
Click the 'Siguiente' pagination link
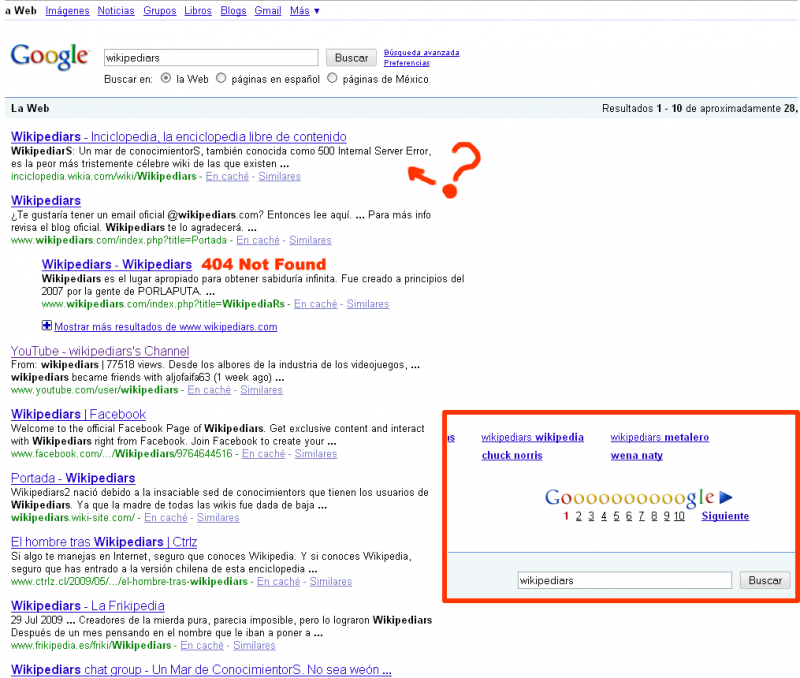(x=725, y=516)
